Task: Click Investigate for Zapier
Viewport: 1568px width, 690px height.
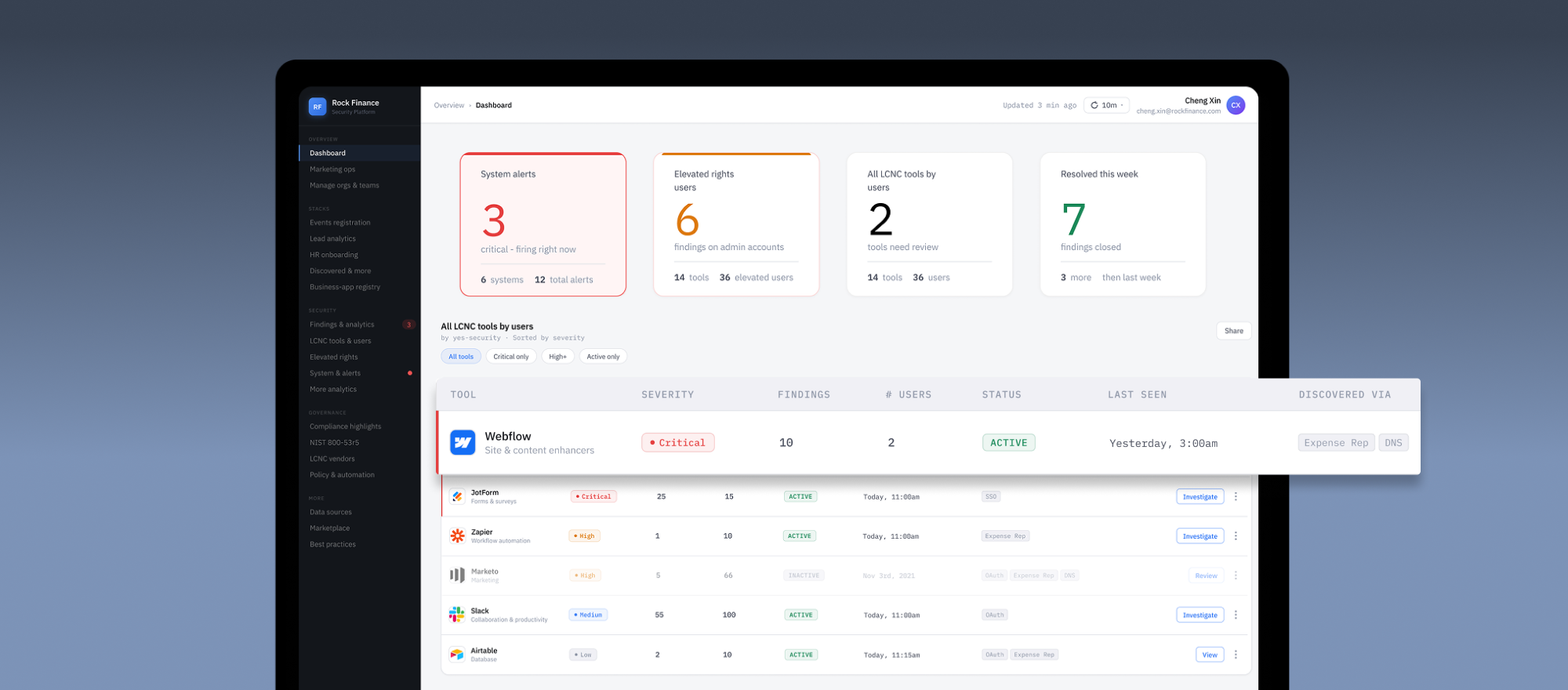Action: tap(1200, 536)
